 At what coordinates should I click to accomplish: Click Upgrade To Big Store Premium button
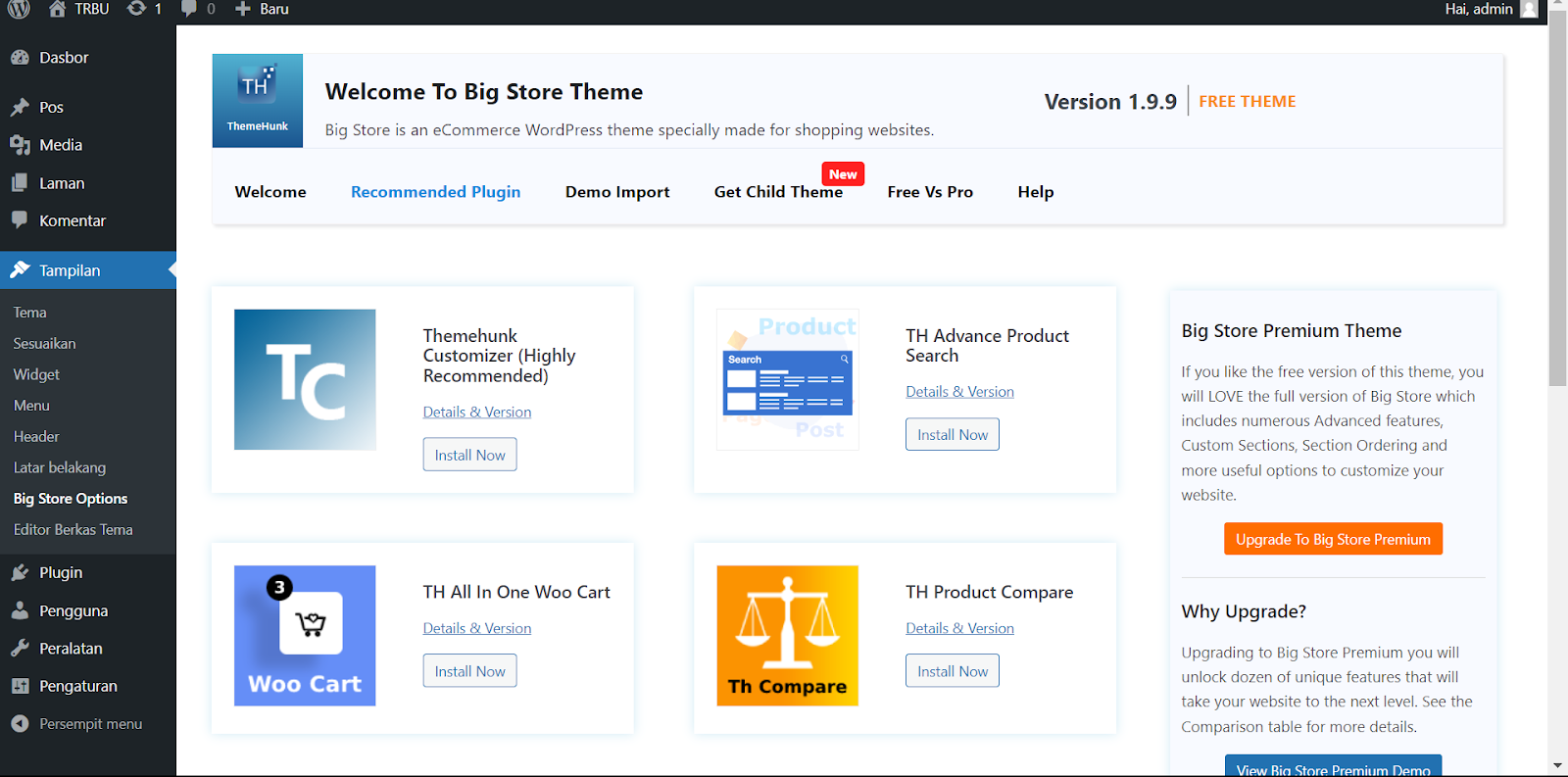coord(1333,539)
